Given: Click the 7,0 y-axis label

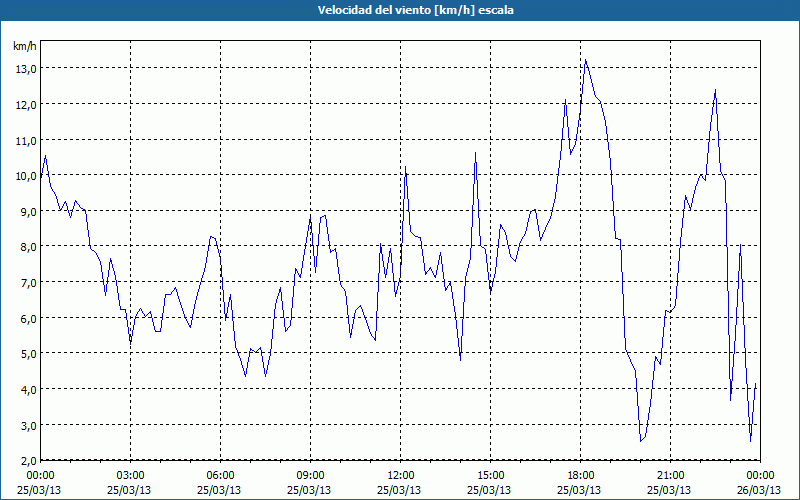Looking at the screenshot, I should coord(28,283).
